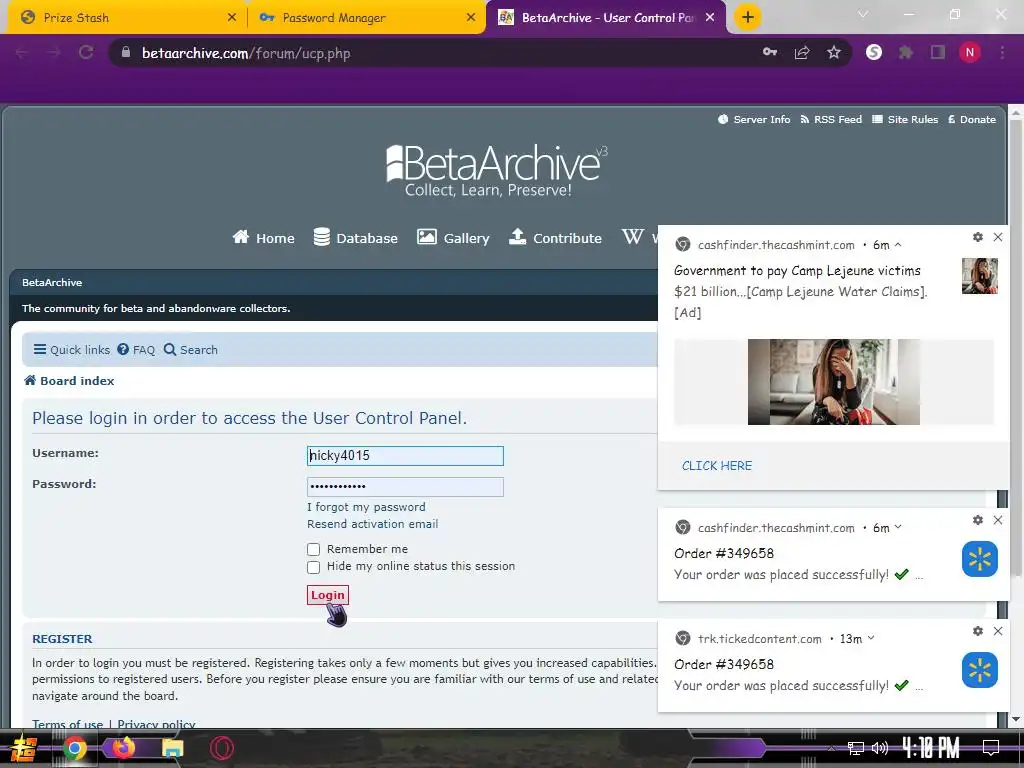
Task: Switch to the Password Manager tab
Action: [366, 18]
